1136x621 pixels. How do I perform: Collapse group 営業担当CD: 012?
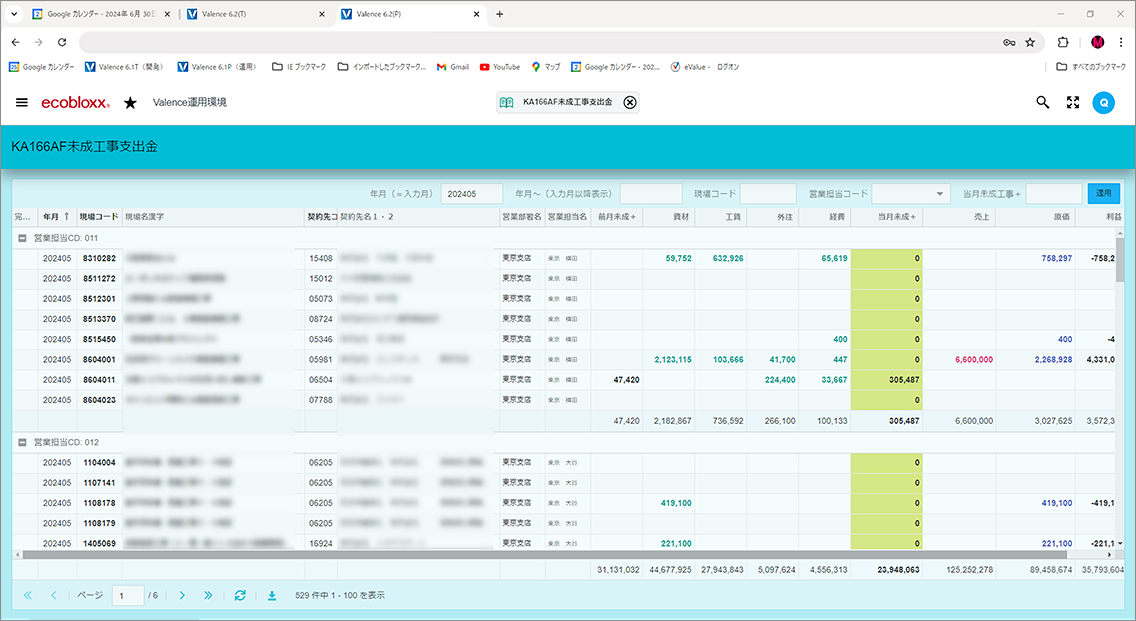coord(22,442)
